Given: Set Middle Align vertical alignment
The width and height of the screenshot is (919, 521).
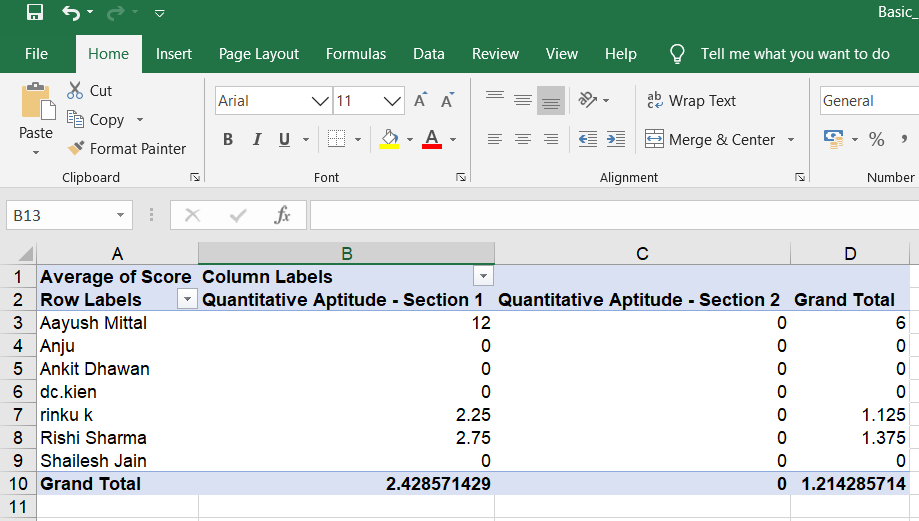Looking at the screenshot, I should click(523, 100).
